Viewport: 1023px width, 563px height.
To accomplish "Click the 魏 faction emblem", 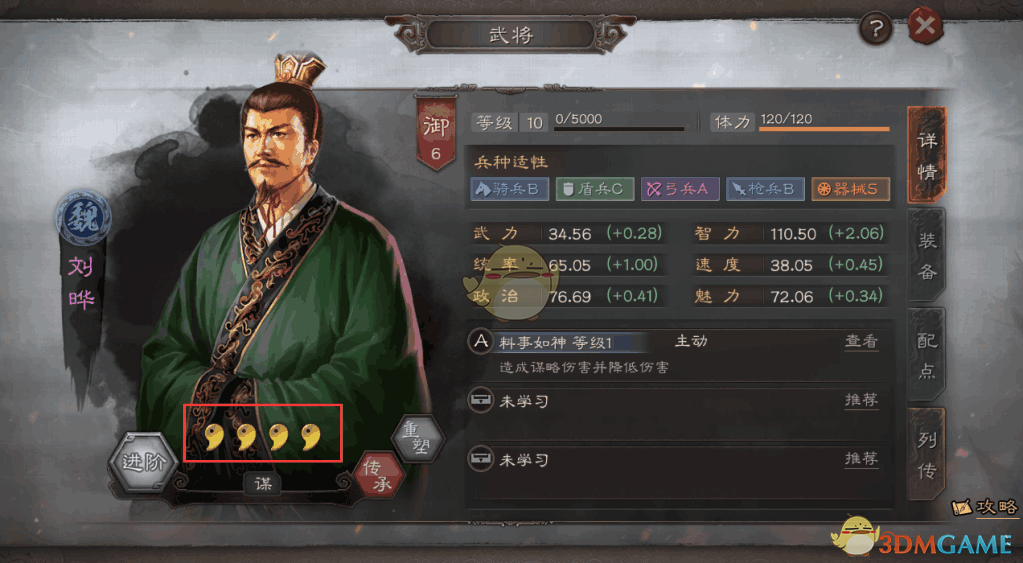I will (83, 217).
